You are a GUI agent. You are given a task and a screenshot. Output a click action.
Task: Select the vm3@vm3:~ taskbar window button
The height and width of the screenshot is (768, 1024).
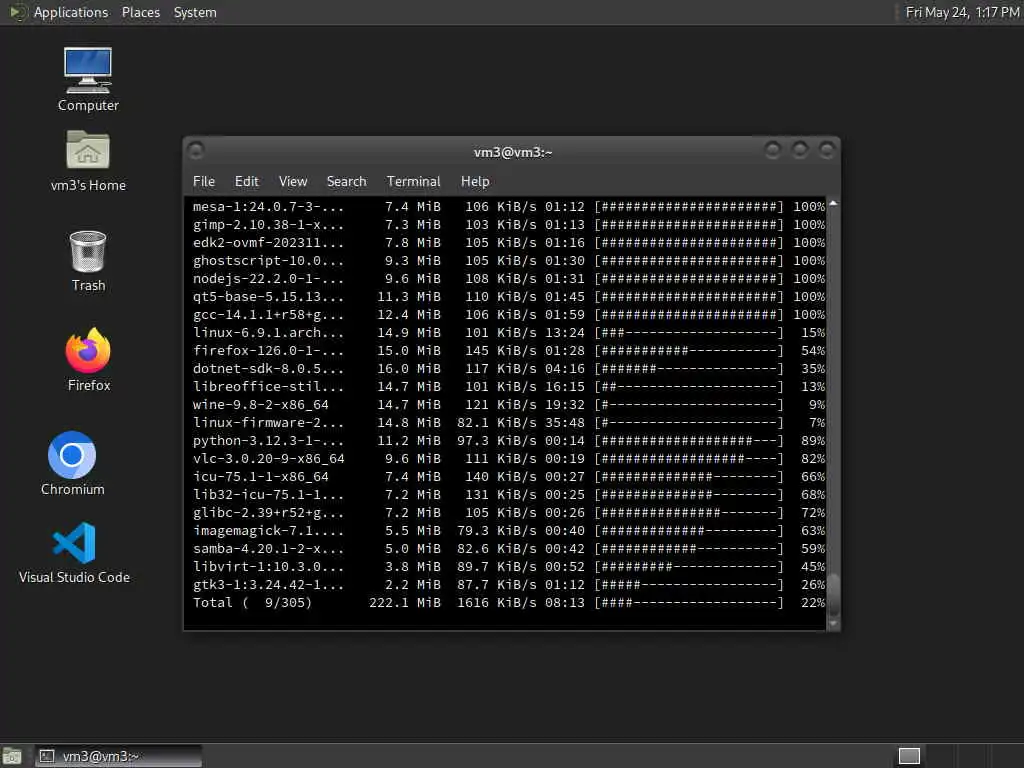[118, 756]
